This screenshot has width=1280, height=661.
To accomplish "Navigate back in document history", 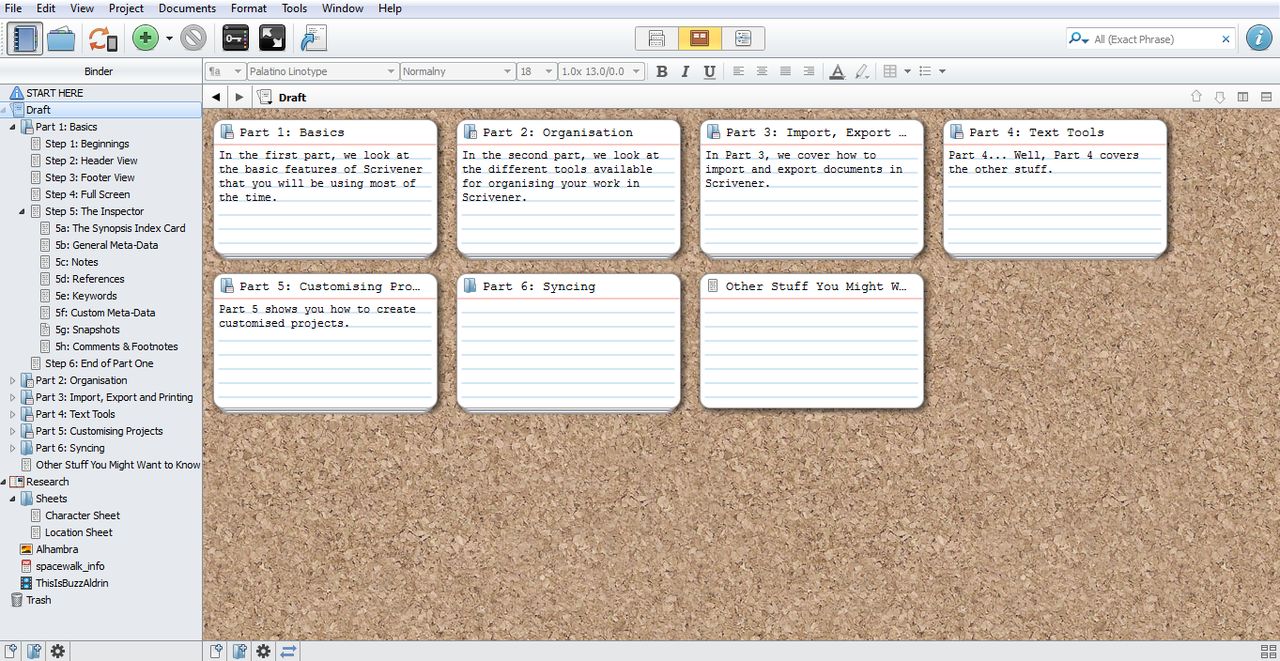I will 216,97.
